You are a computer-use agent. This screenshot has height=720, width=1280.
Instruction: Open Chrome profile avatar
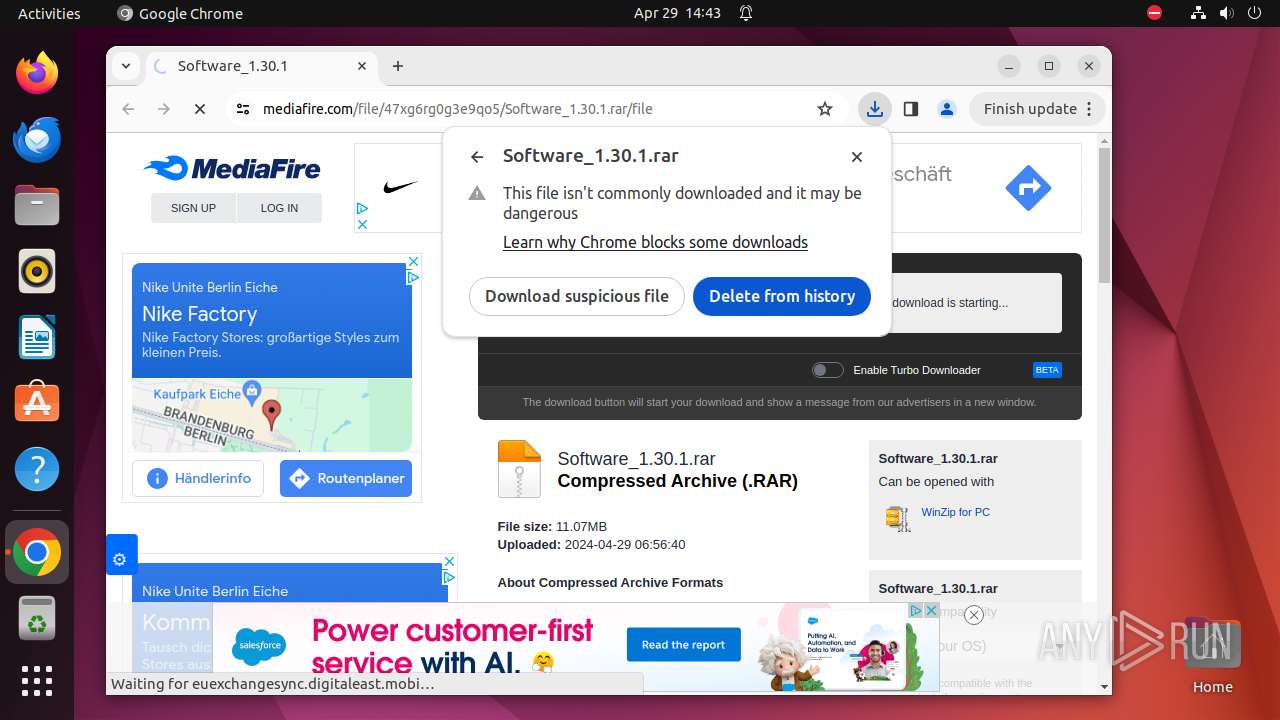947,109
